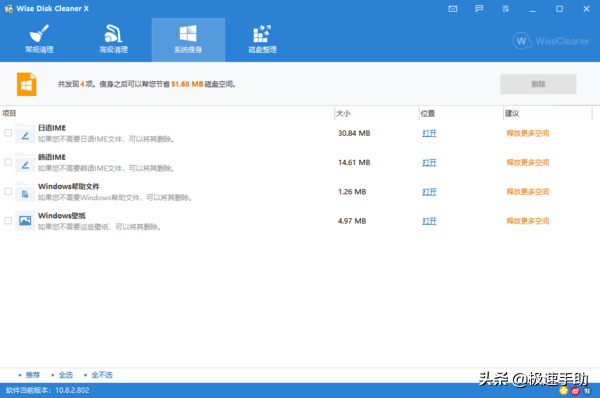Click the Windows帮助文件 folder icon

[x=25, y=192]
